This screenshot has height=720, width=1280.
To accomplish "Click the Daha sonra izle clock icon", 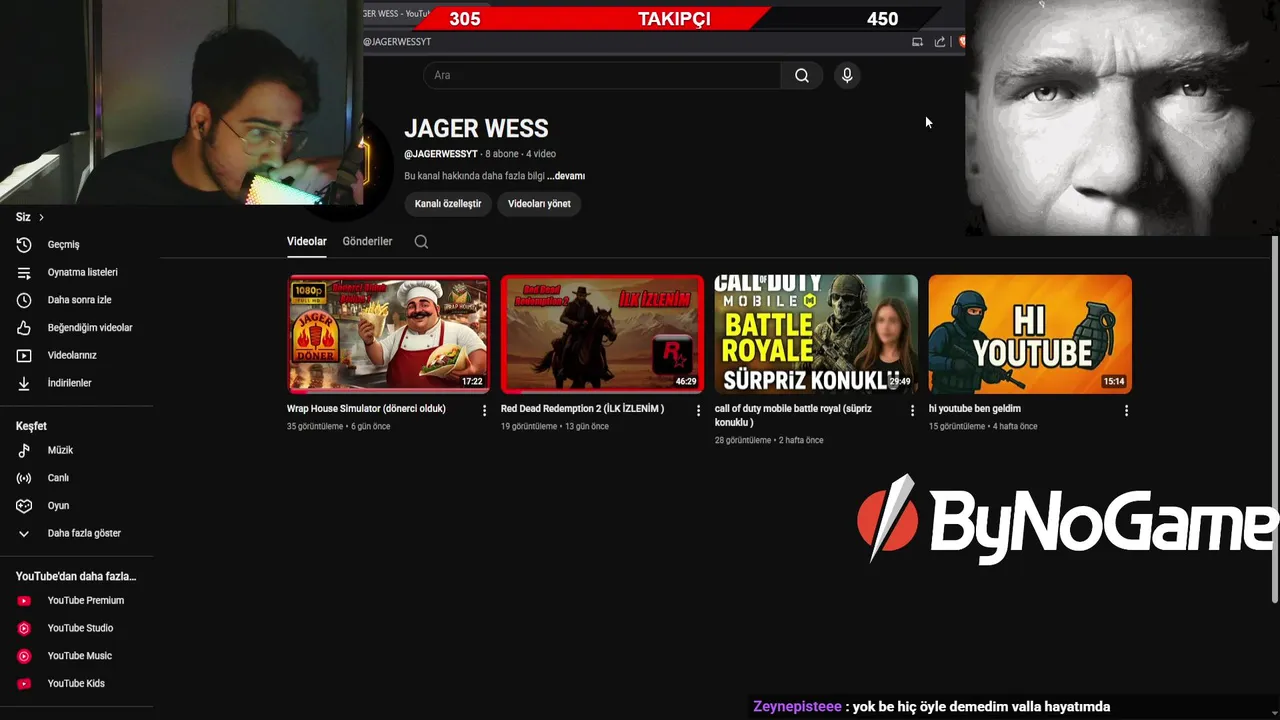I will [x=24, y=300].
